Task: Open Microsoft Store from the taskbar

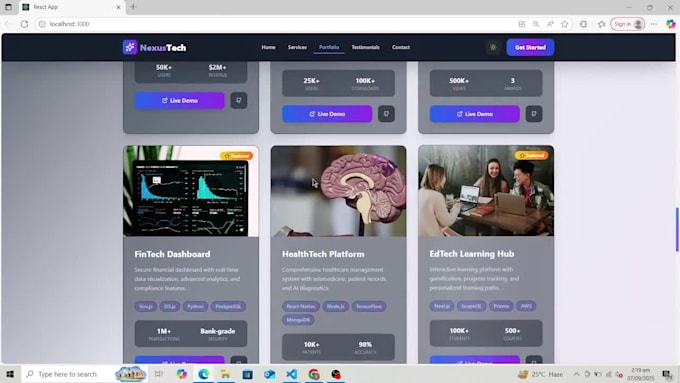Action: point(248,374)
